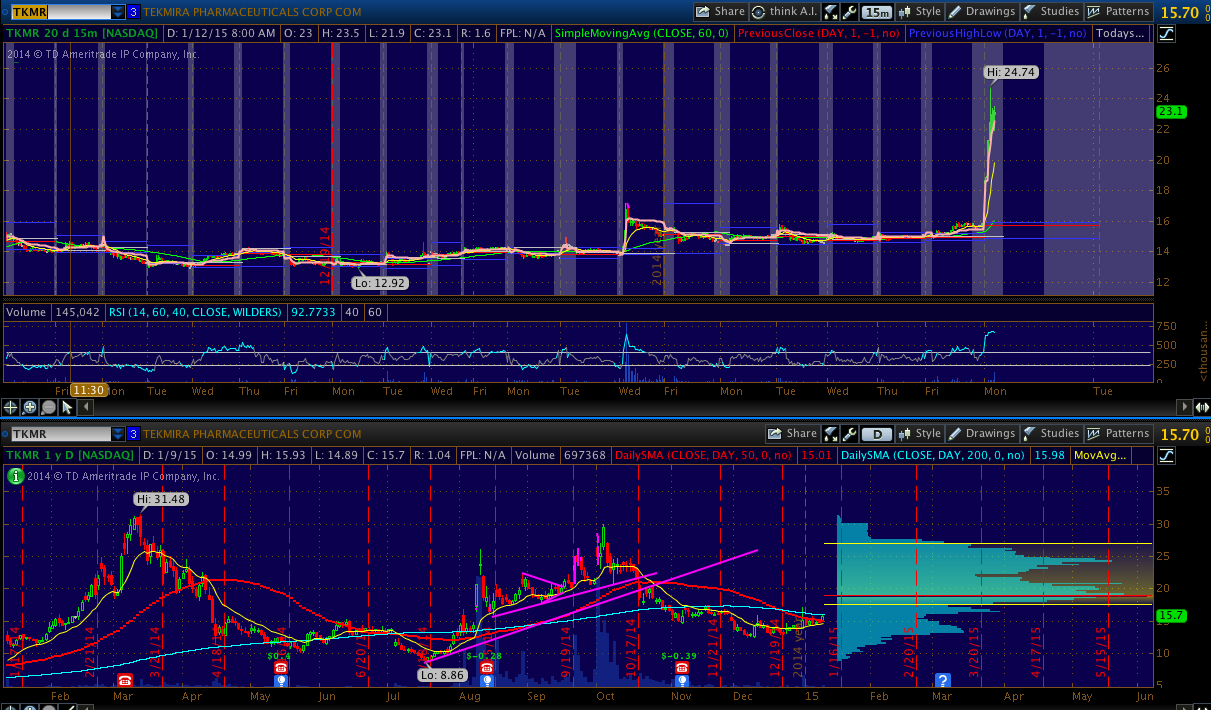Open the 15m timeframe selector

point(877,12)
